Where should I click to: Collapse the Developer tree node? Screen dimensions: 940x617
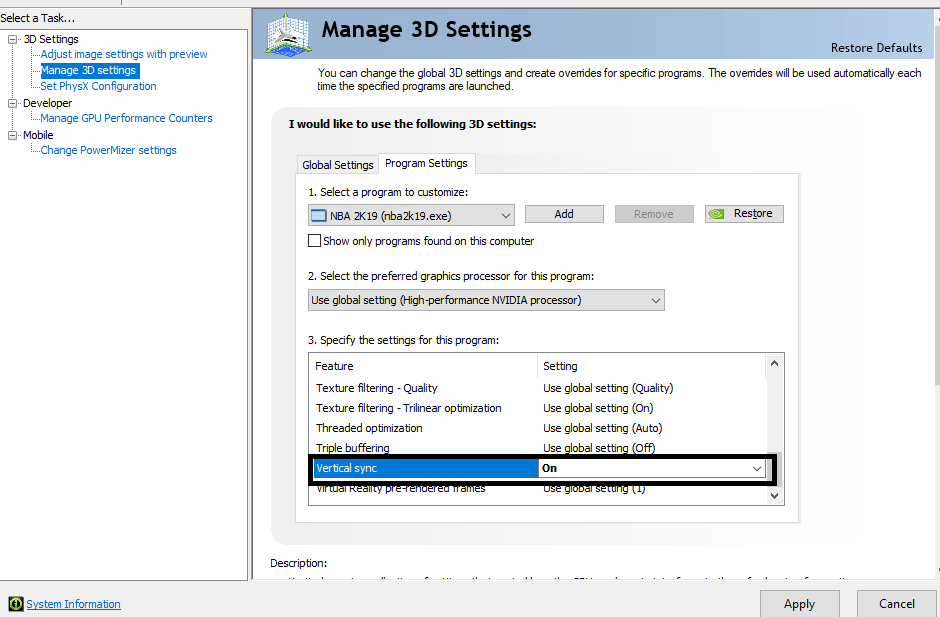[x=12, y=103]
